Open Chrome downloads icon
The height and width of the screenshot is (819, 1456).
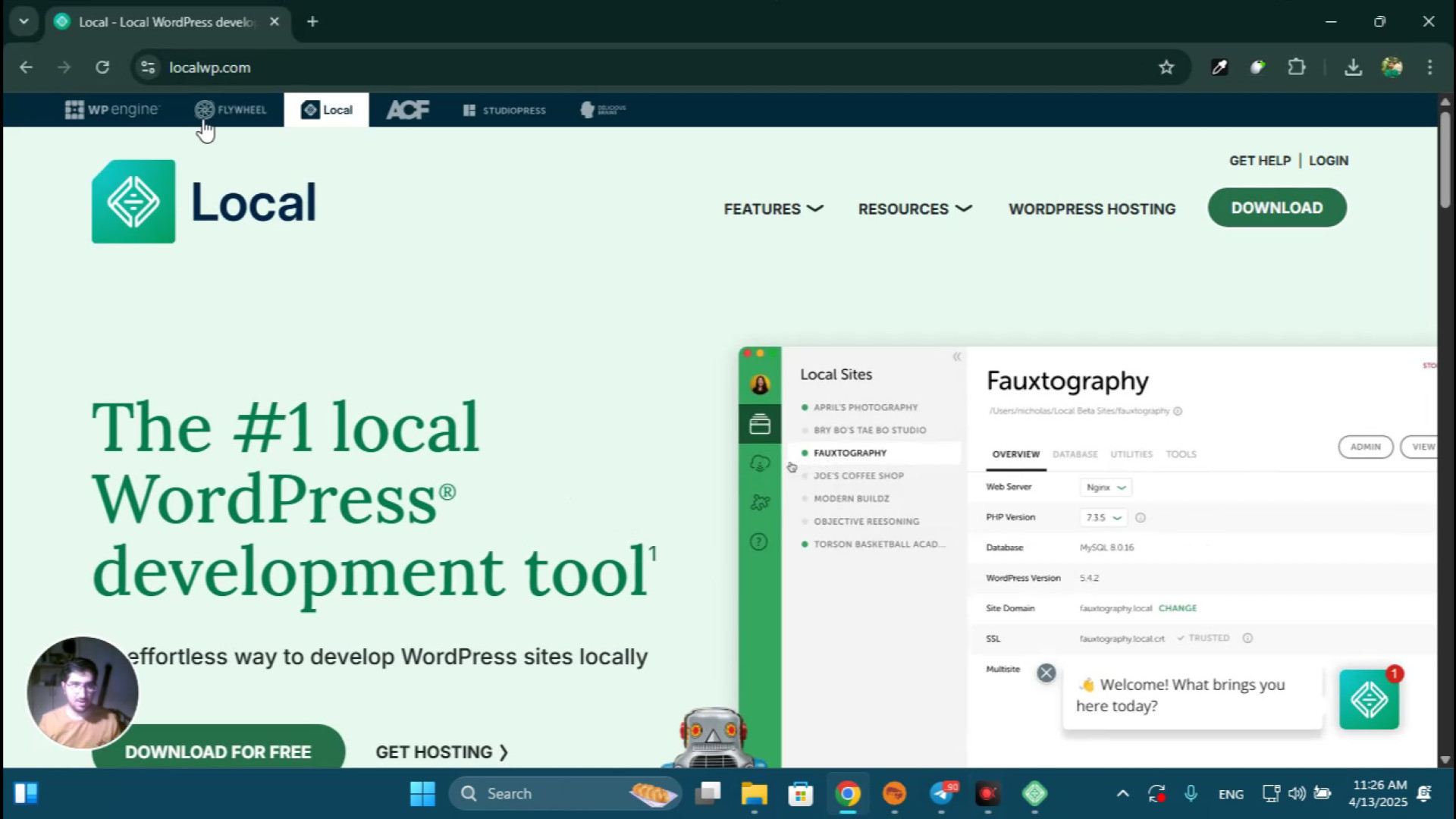(x=1353, y=67)
